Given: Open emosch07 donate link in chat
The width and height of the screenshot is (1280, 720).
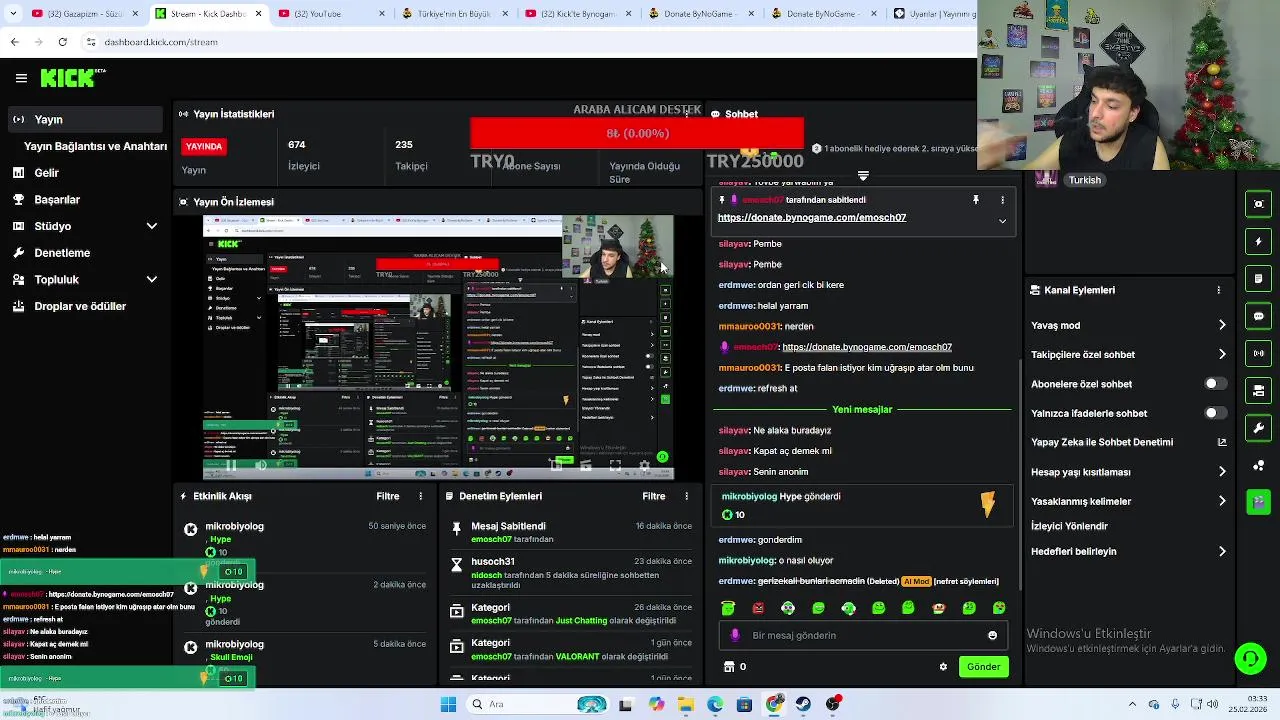Looking at the screenshot, I should pyautogui.click(x=867, y=347).
